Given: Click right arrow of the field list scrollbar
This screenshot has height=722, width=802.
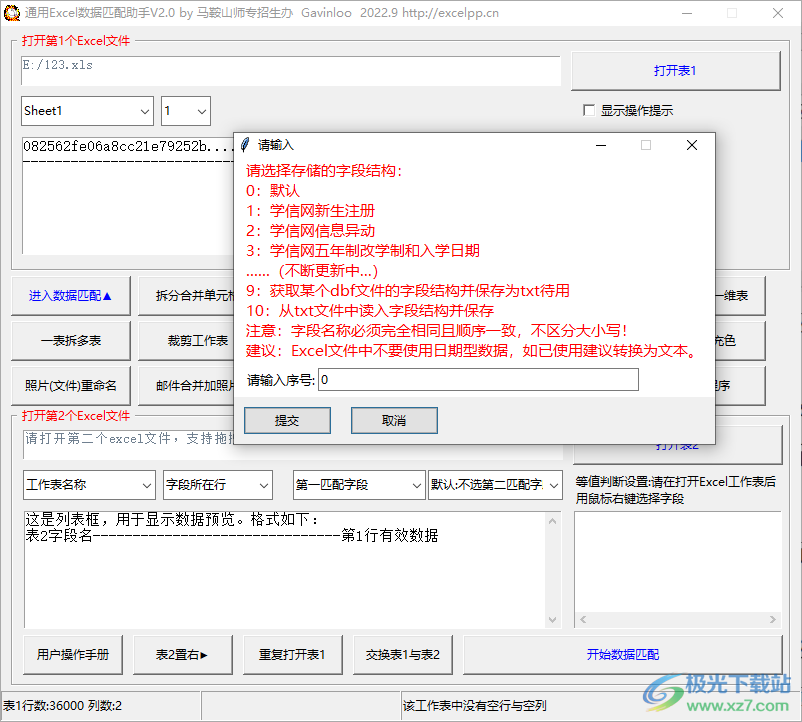Looking at the screenshot, I should [772, 619].
